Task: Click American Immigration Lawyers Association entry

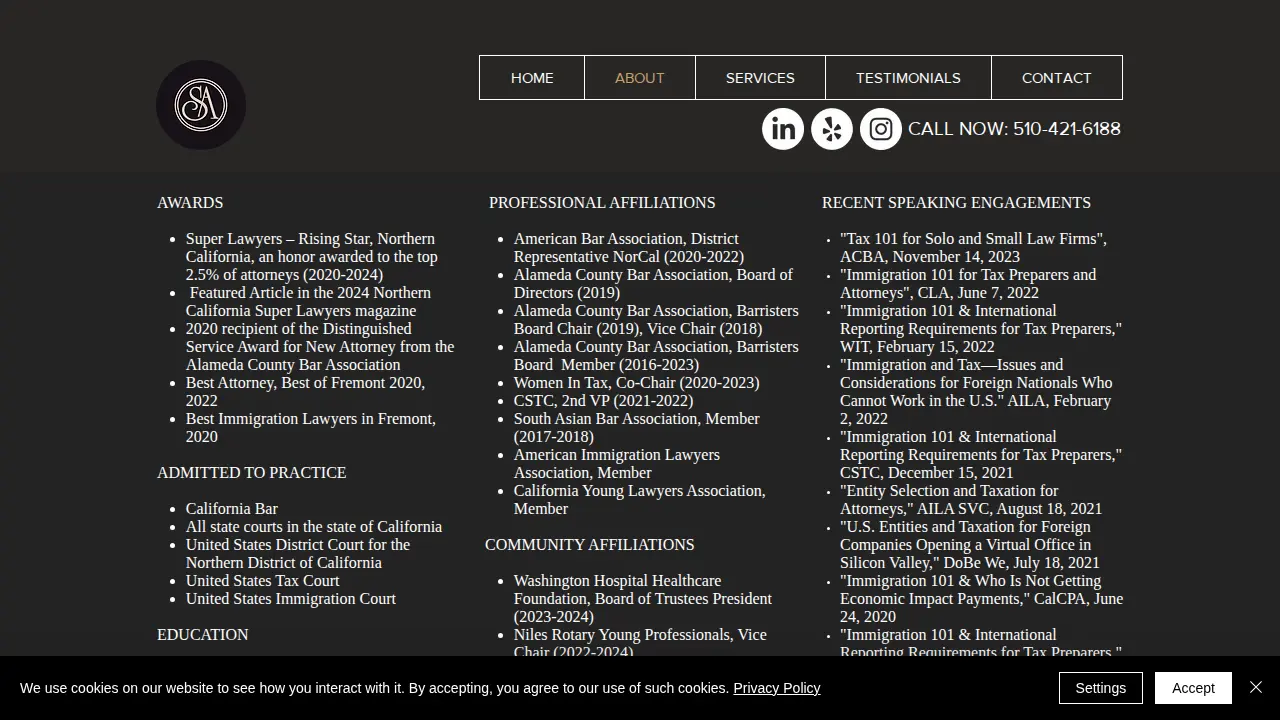Action: (617, 464)
